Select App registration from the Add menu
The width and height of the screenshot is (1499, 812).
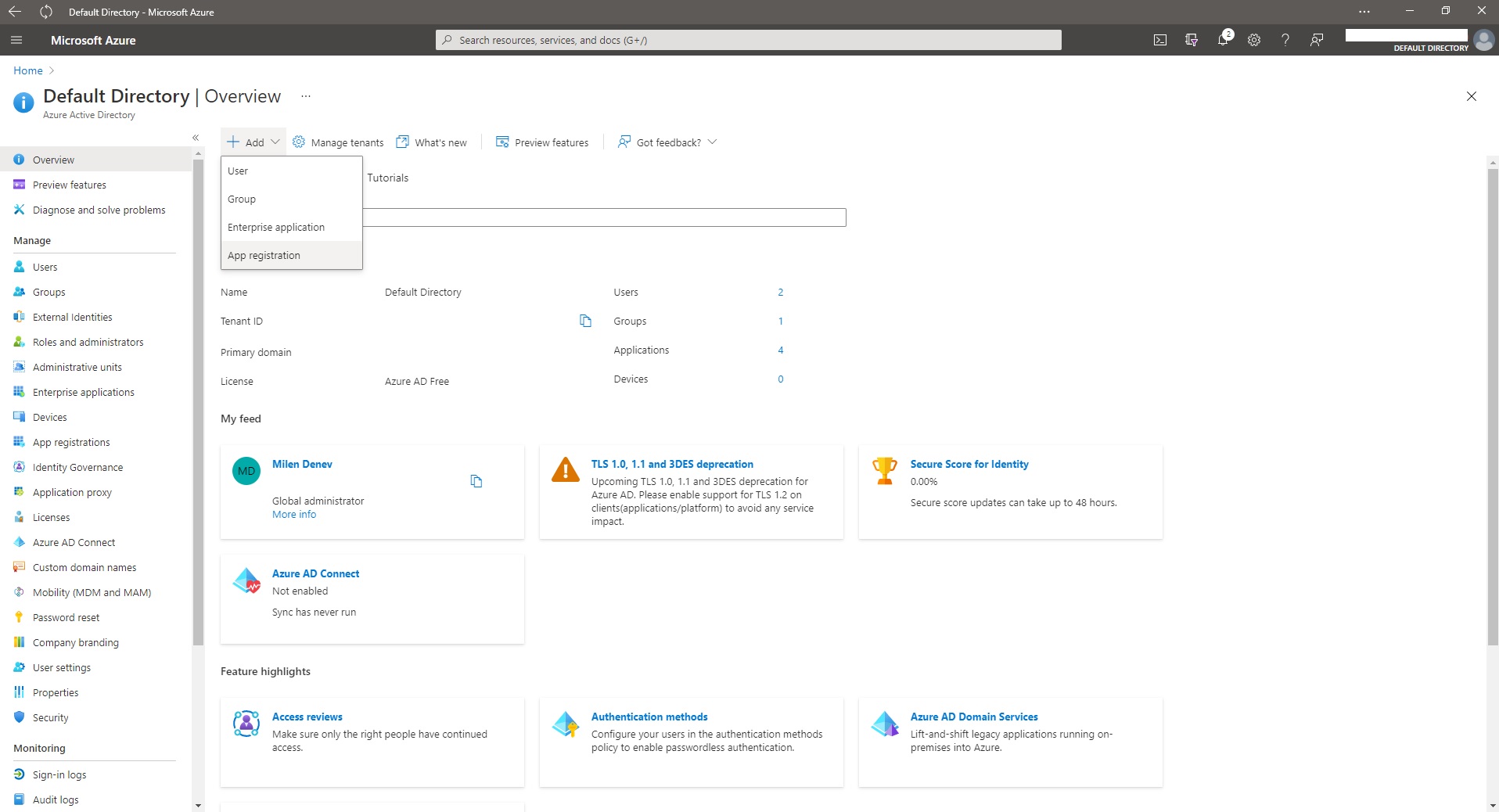click(x=264, y=254)
